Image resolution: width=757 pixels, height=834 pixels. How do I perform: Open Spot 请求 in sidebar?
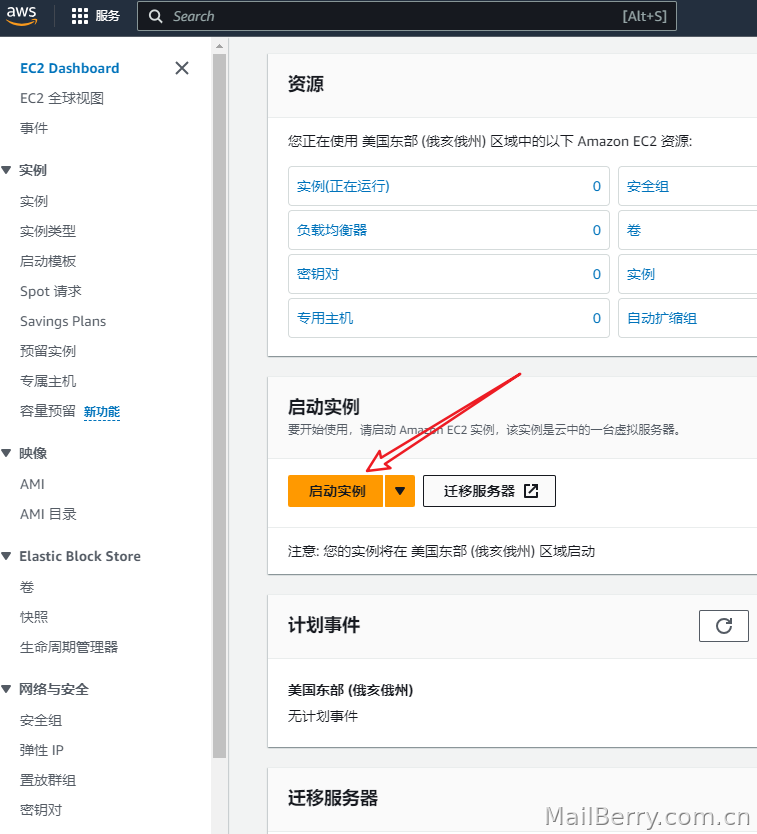(51, 291)
